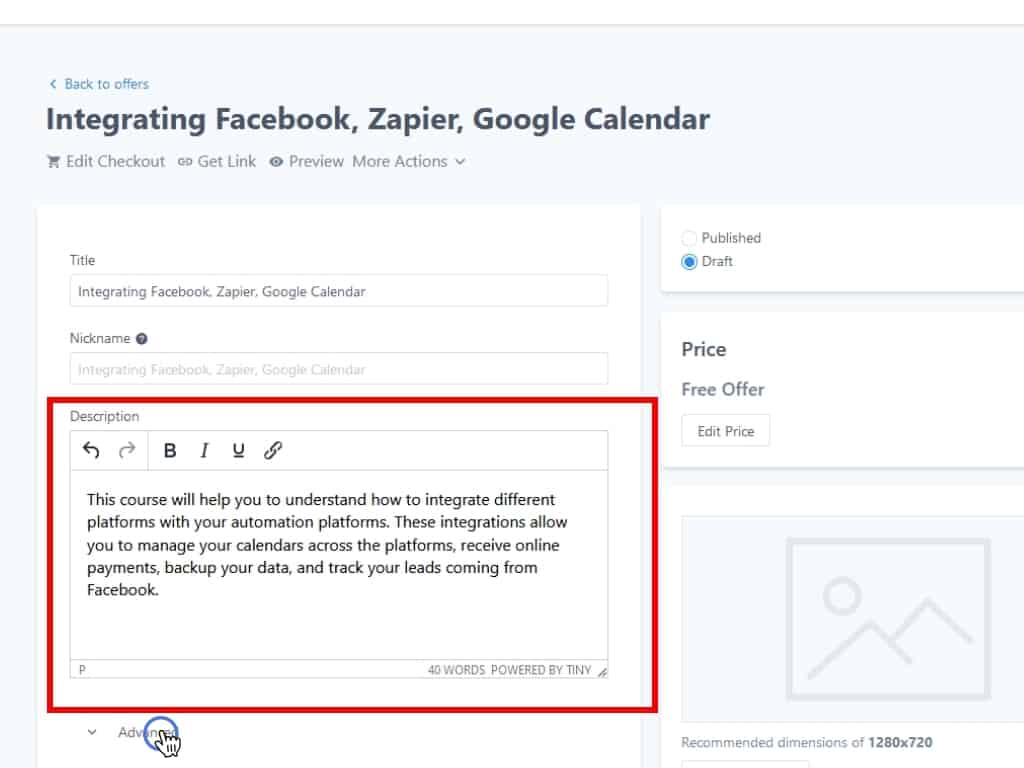Expand the Advanced section
Image resolution: width=1024 pixels, height=768 pixels.
[x=135, y=732]
